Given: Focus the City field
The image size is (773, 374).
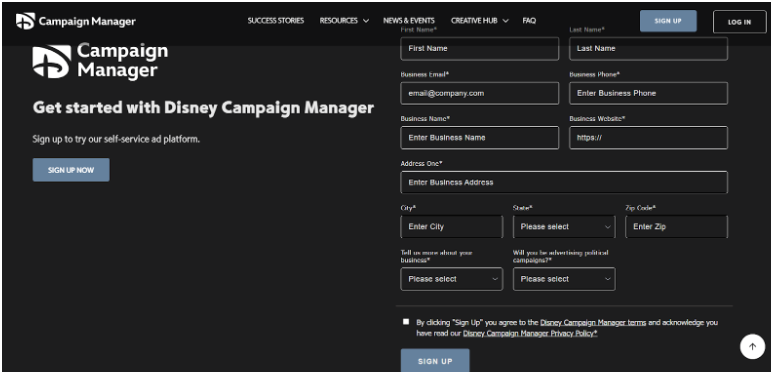Looking at the screenshot, I should pyautogui.click(x=452, y=227).
